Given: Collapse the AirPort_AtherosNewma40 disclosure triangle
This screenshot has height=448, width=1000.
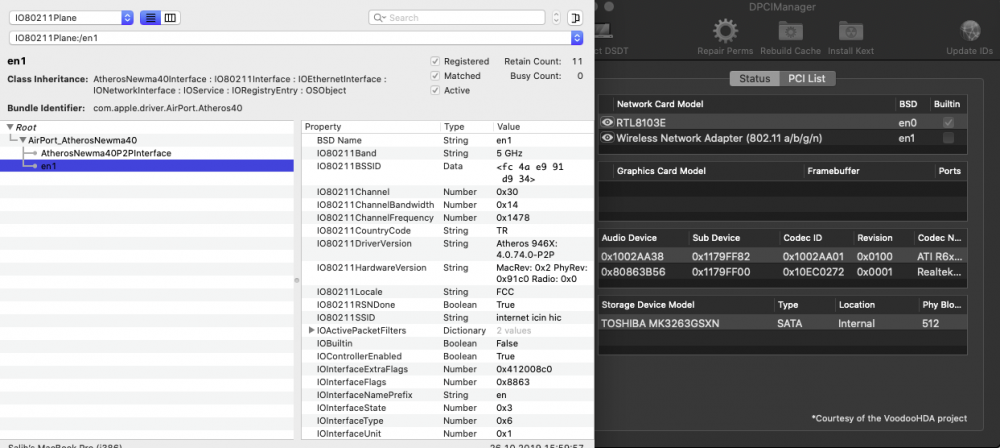Looking at the screenshot, I should (x=23, y=140).
